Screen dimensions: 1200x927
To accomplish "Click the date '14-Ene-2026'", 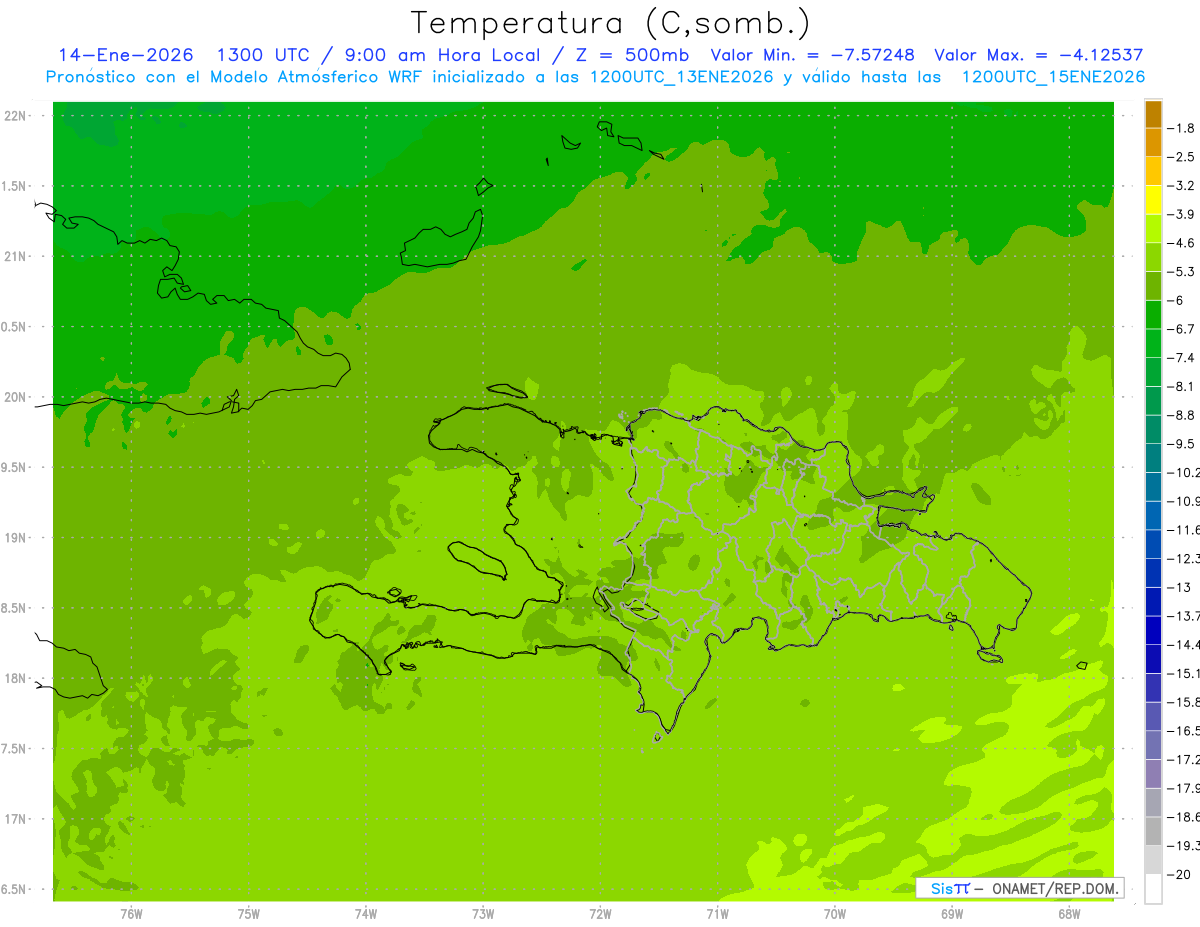I will click(x=126, y=55).
